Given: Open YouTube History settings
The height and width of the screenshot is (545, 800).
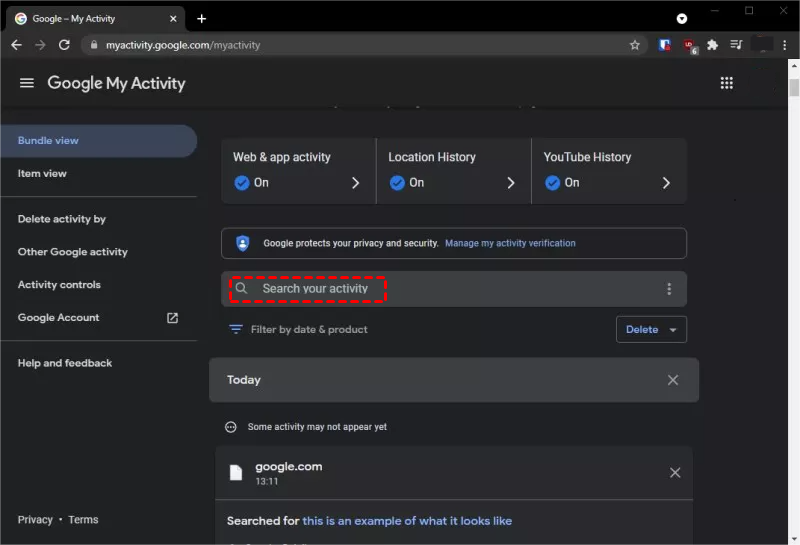Looking at the screenshot, I should point(608,171).
